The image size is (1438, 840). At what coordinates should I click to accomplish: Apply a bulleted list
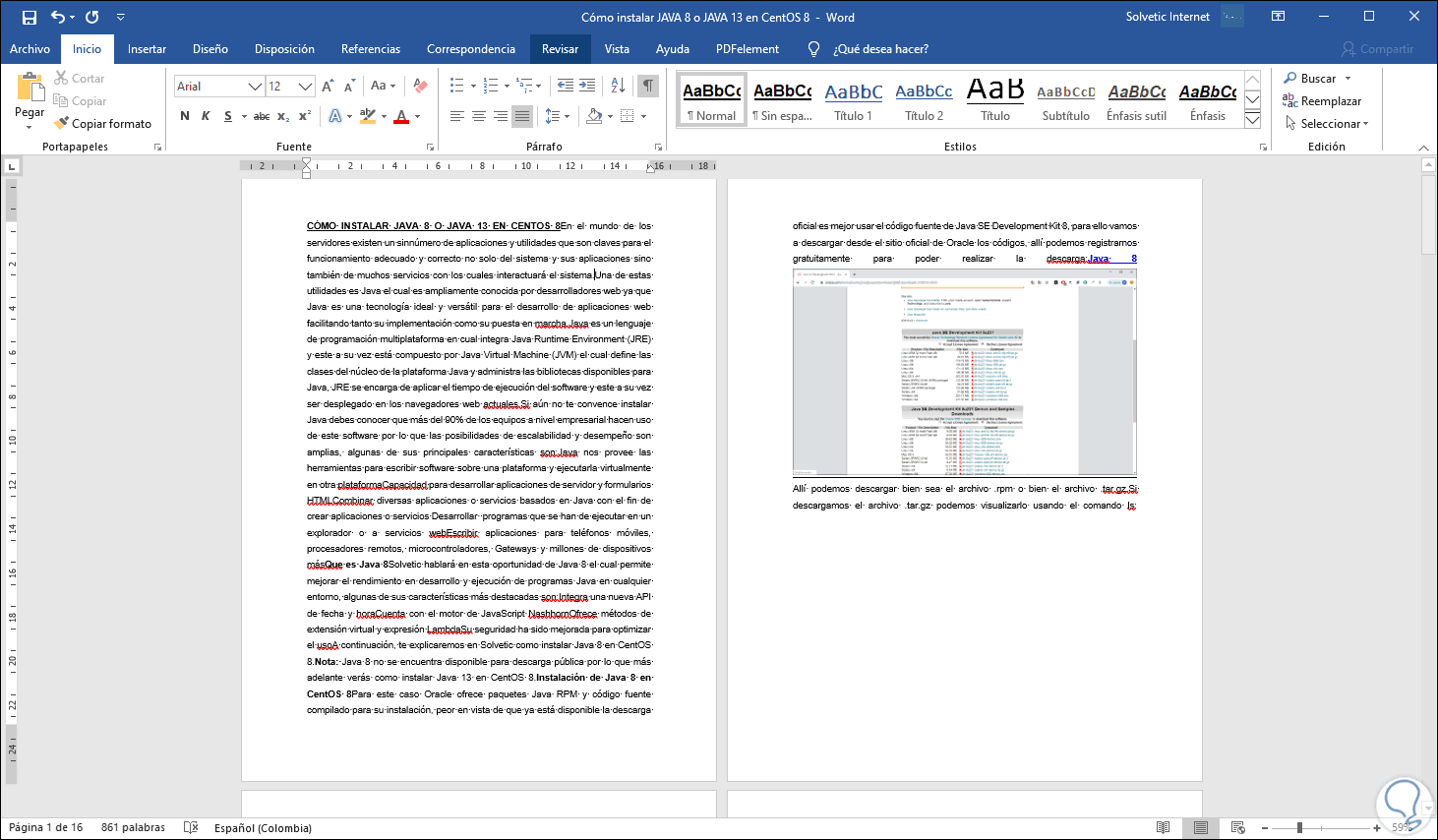click(x=457, y=86)
